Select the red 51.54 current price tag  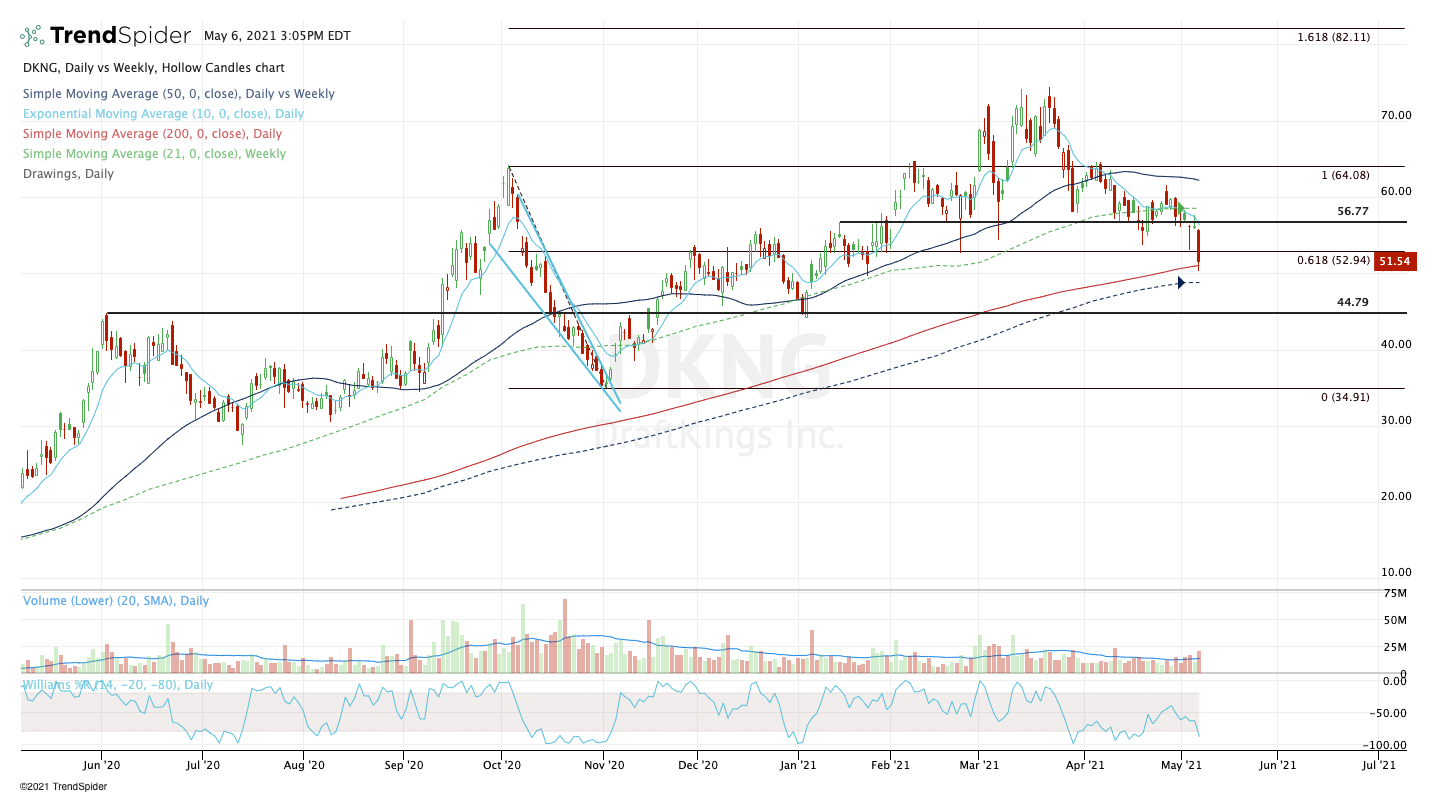[x=1393, y=261]
